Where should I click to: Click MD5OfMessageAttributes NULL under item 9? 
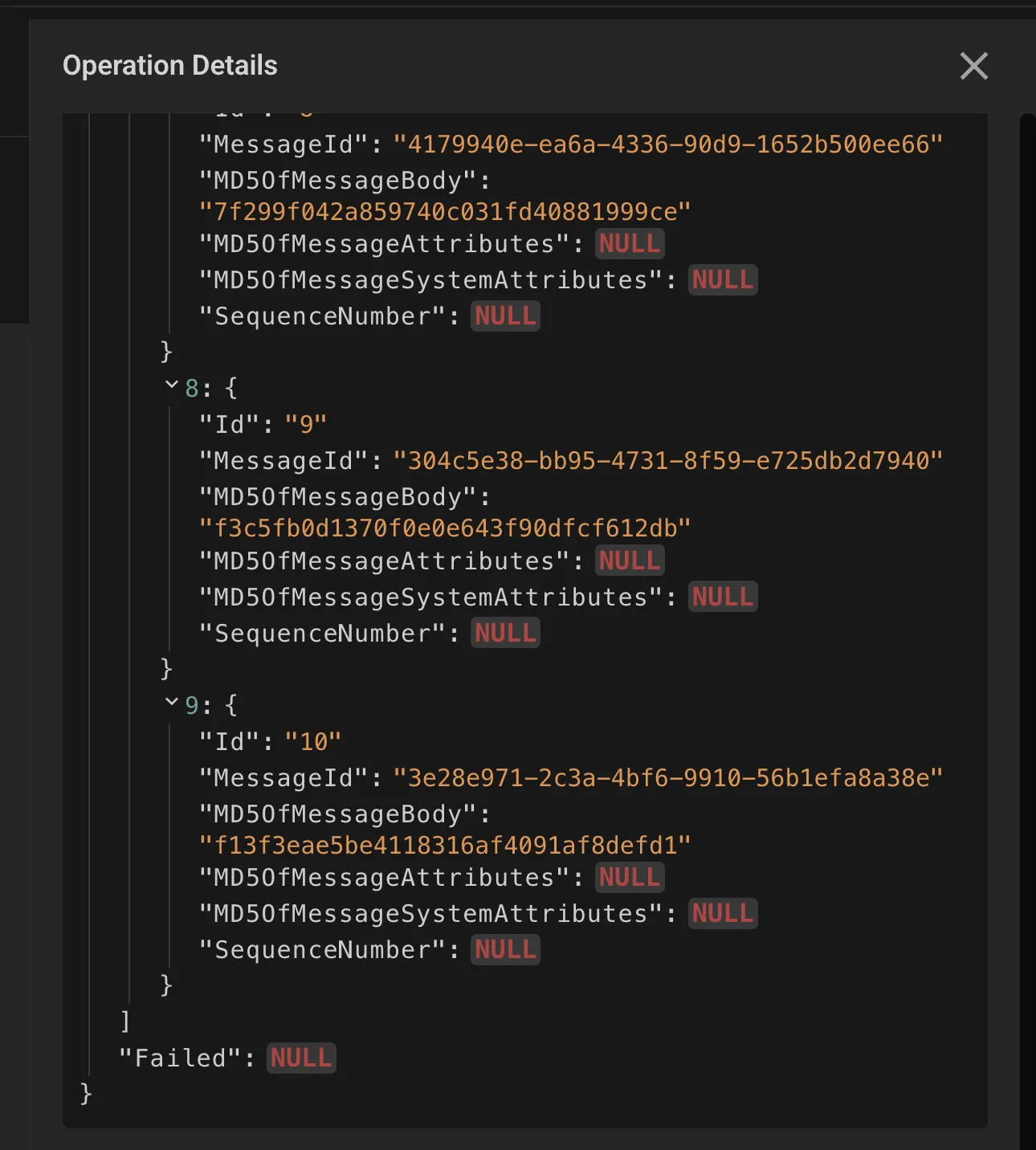(x=630, y=877)
